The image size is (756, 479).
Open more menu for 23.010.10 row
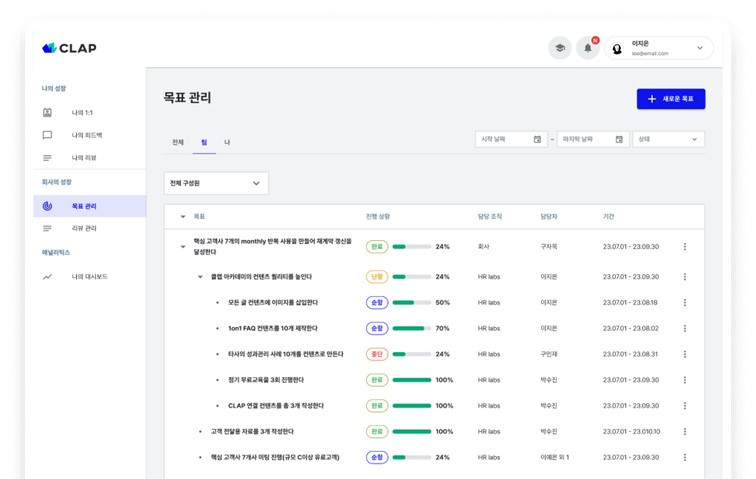coord(685,432)
